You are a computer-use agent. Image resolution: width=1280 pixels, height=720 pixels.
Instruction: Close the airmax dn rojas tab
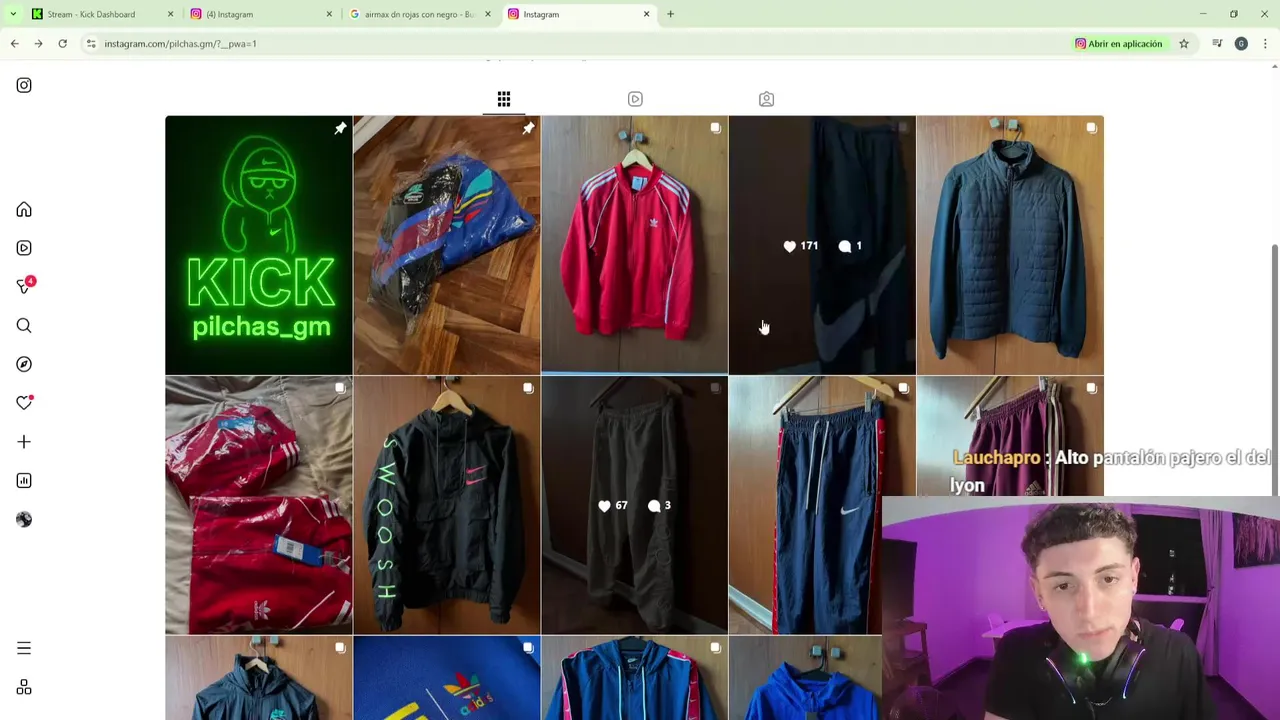point(488,14)
